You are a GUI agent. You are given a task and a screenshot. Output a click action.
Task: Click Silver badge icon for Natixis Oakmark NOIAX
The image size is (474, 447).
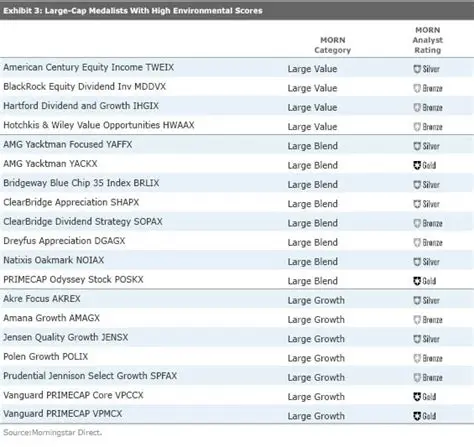(x=417, y=262)
